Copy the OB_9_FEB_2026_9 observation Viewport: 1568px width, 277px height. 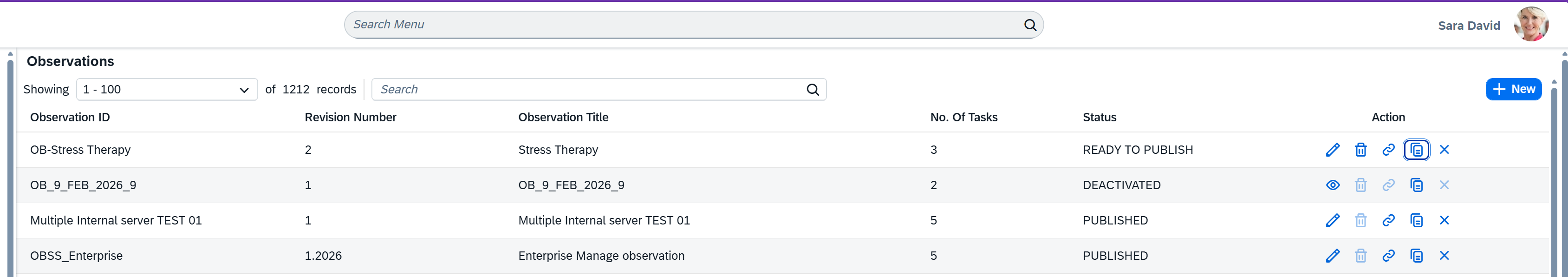[x=1417, y=185]
